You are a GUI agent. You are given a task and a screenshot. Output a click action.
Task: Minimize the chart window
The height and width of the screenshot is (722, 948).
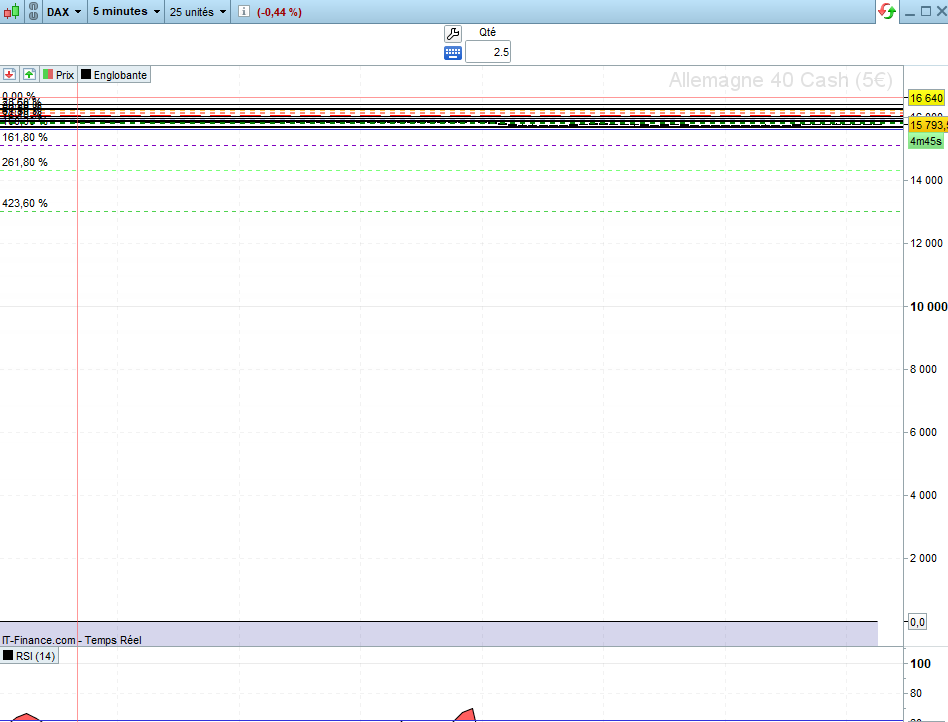(x=910, y=11)
